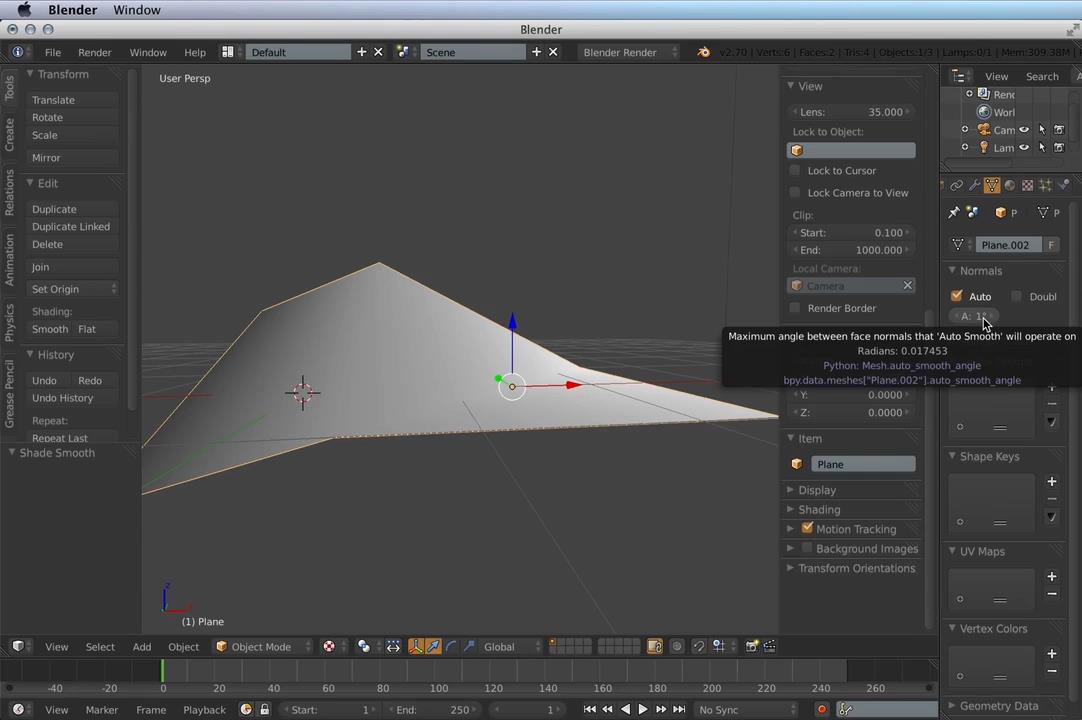Click the Flat shading button

[x=95, y=329]
